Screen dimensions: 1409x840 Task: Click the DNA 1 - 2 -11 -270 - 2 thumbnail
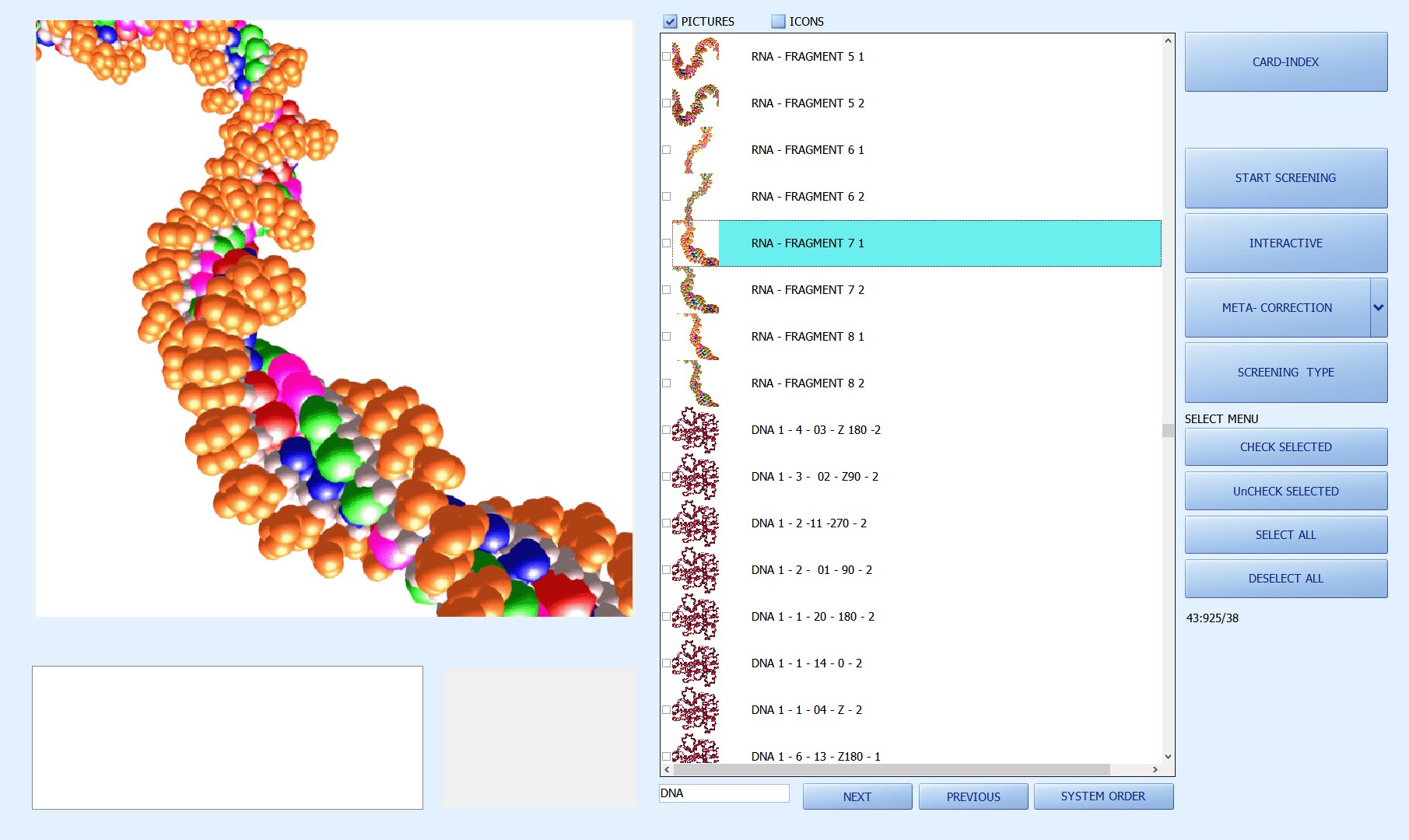[x=696, y=523]
